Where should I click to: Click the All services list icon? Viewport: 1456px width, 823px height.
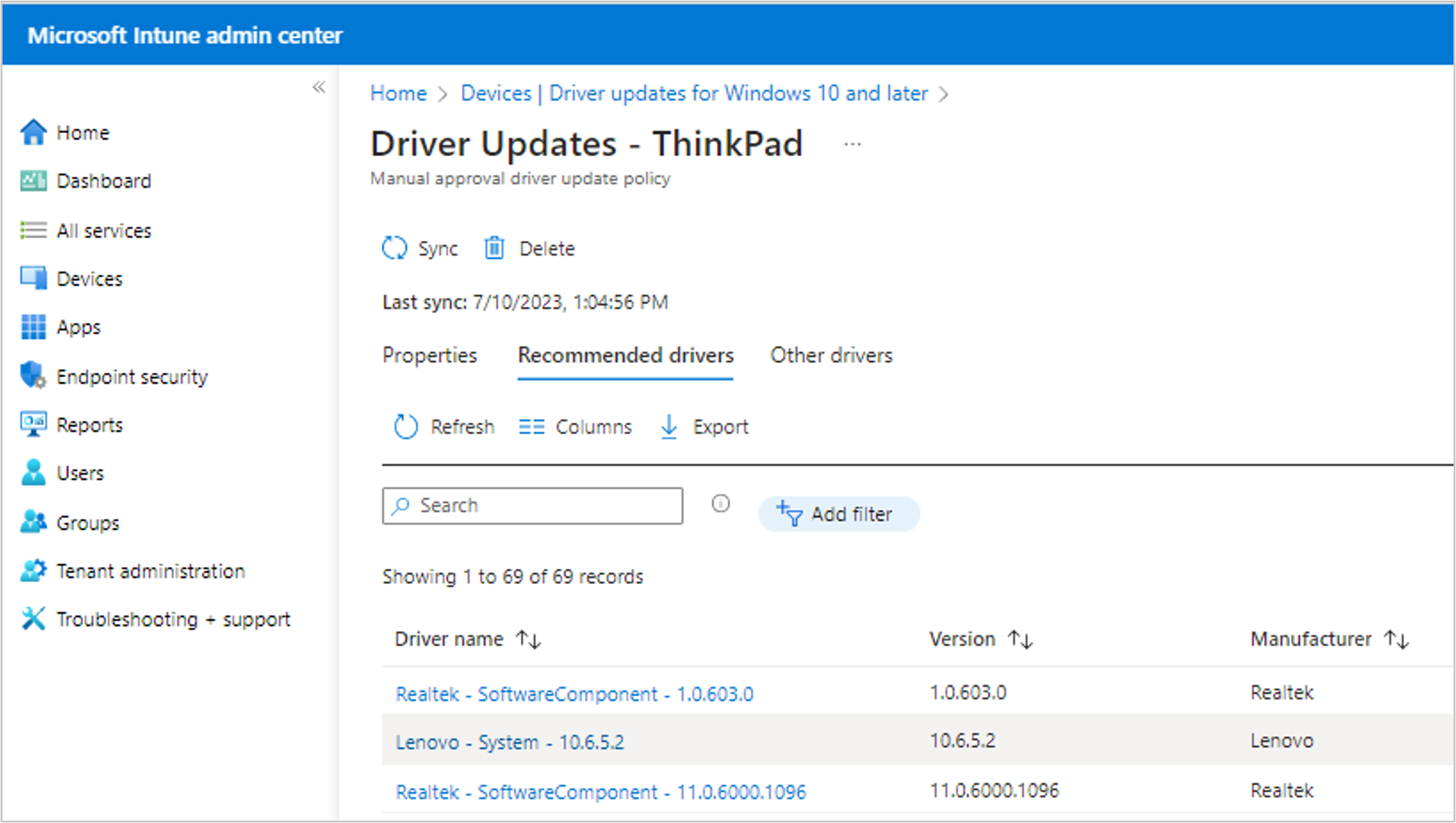[33, 230]
